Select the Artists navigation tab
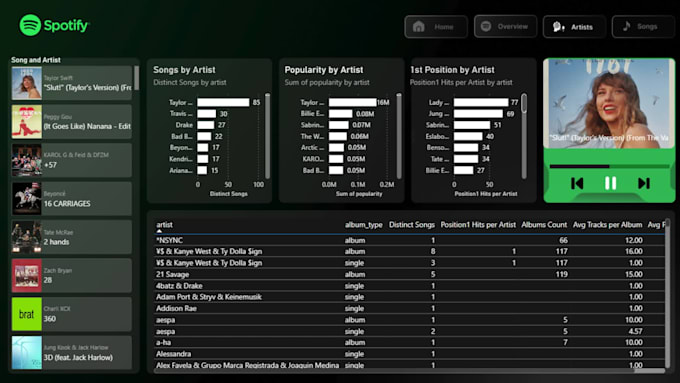This screenshot has width=680, height=383. pyautogui.click(x=574, y=27)
